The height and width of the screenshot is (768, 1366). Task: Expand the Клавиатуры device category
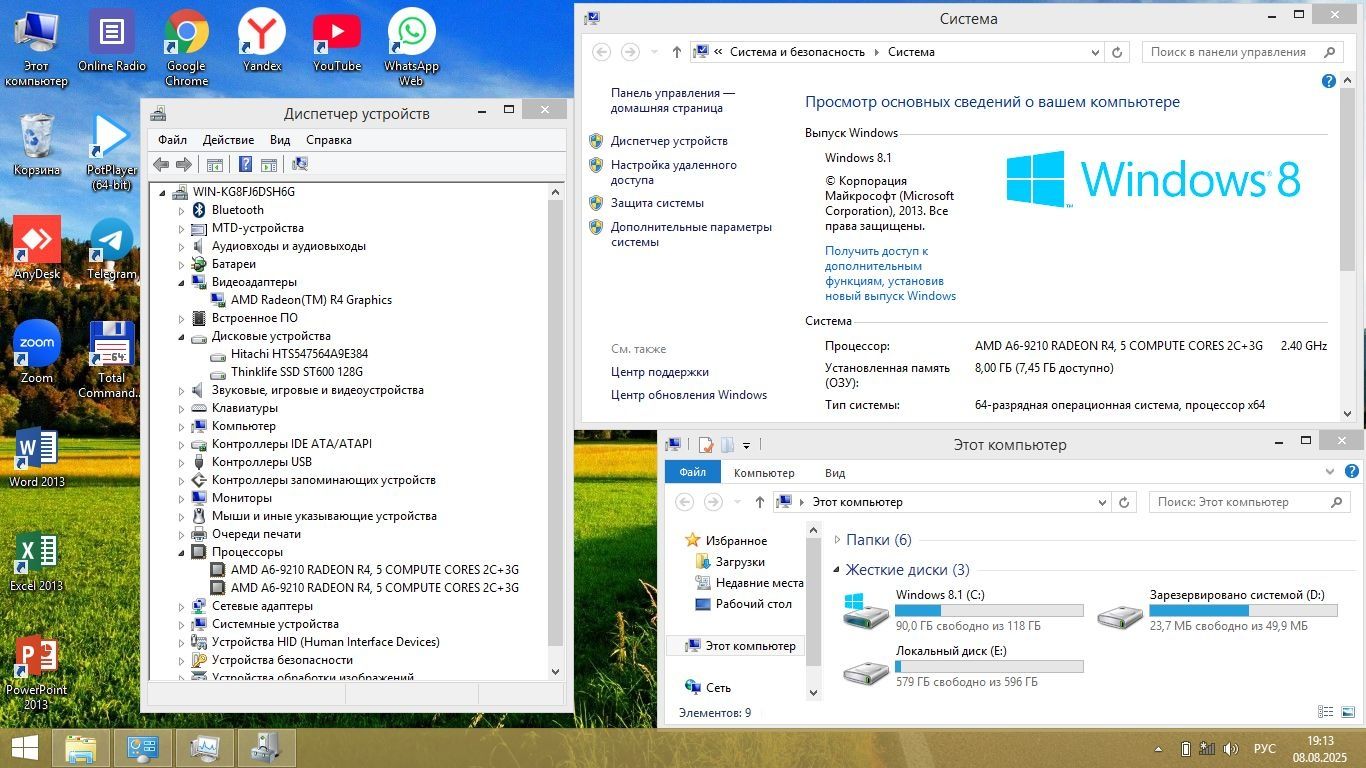[182, 408]
